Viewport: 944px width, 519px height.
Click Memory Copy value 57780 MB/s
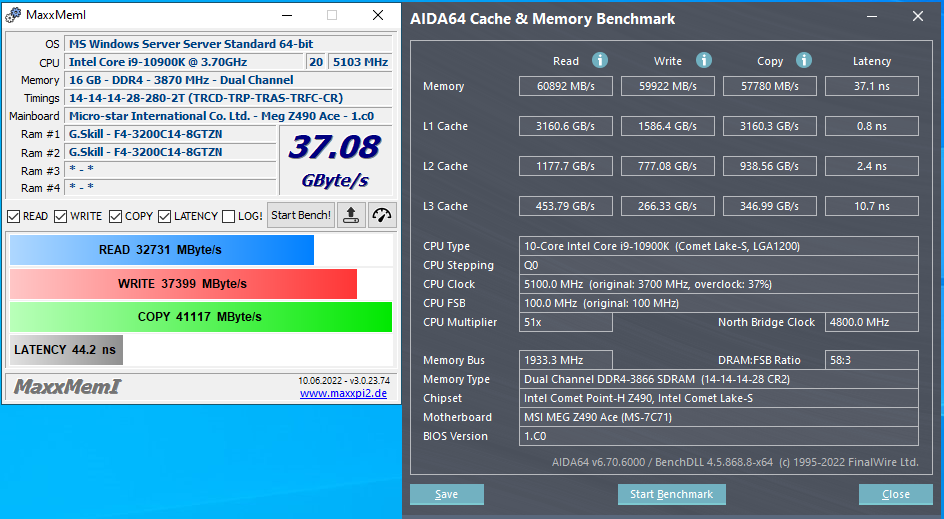[x=769, y=86]
